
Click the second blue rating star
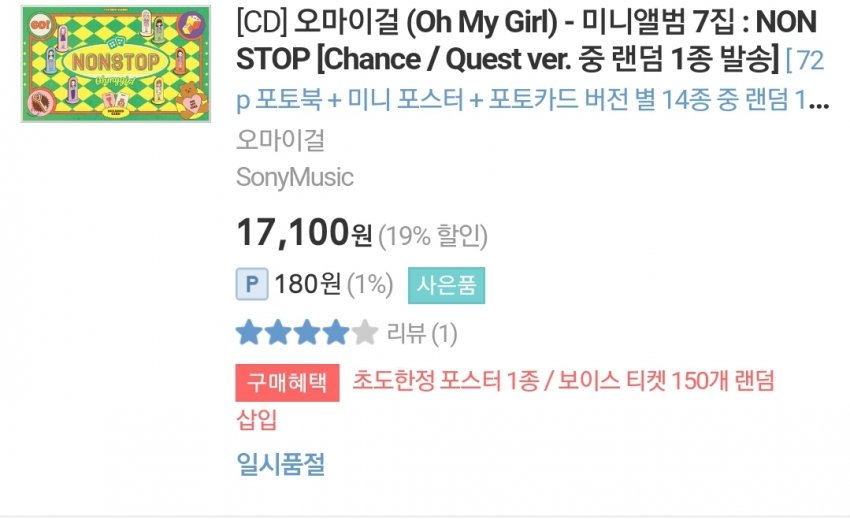coord(278,332)
